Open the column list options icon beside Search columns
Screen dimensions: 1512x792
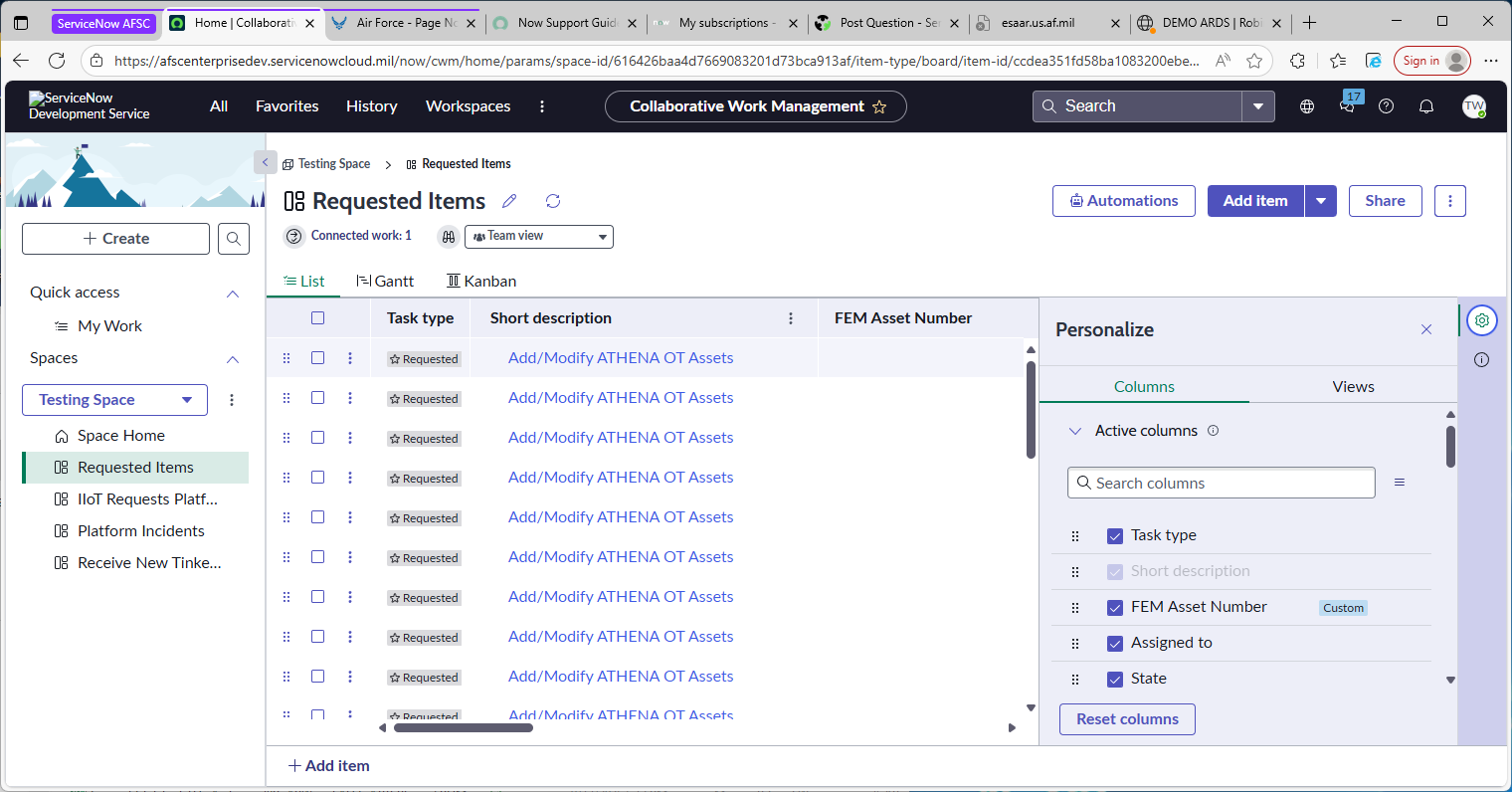[x=1400, y=483]
